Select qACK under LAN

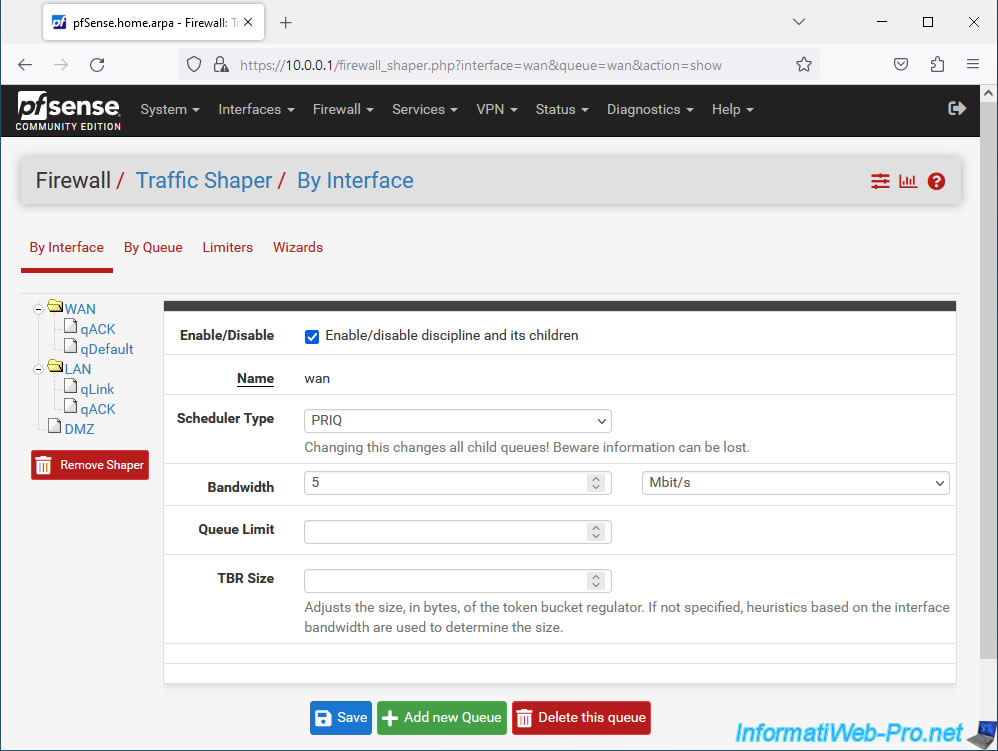(x=98, y=409)
